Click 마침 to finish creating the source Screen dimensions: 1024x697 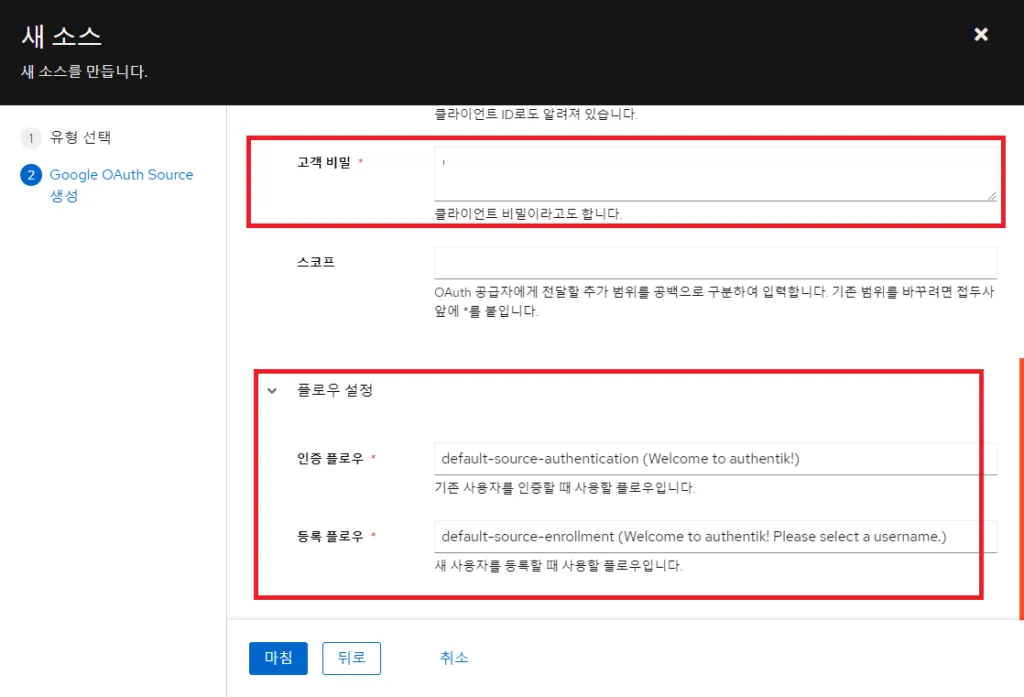tap(278, 658)
